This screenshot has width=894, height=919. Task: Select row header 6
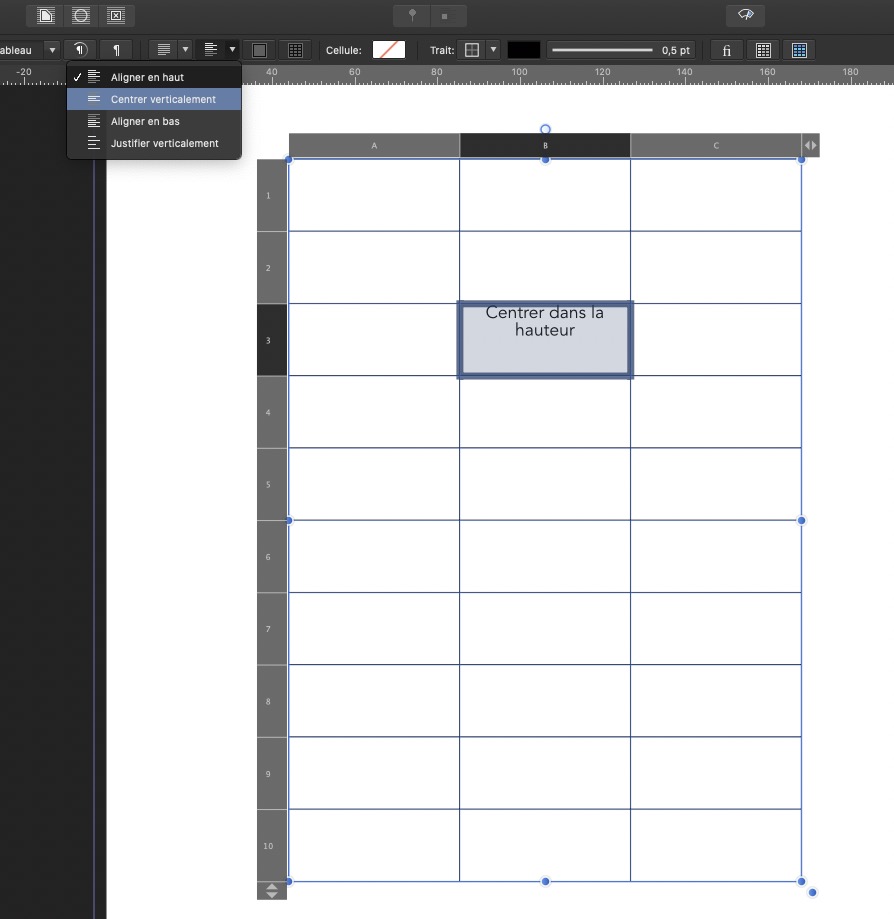272,557
